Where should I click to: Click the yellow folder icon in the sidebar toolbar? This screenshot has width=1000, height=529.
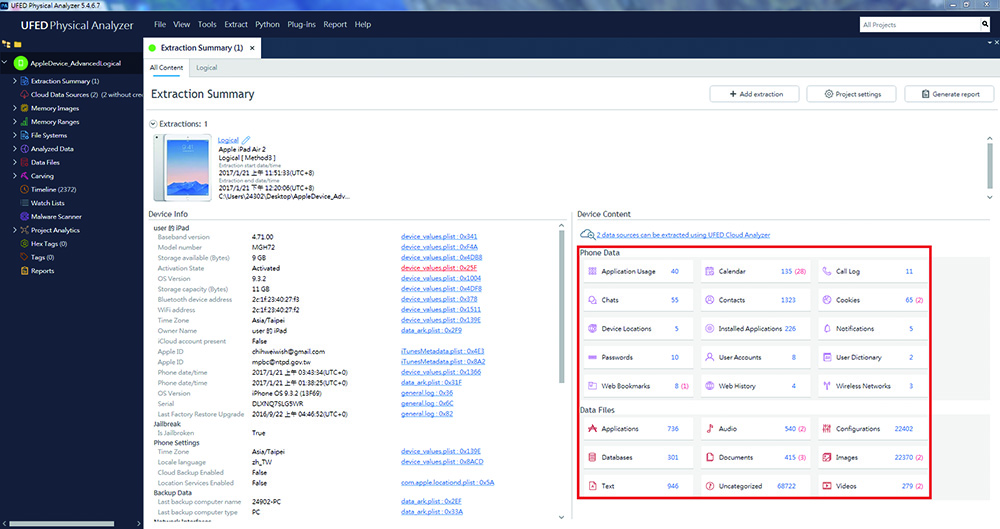pos(18,45)
